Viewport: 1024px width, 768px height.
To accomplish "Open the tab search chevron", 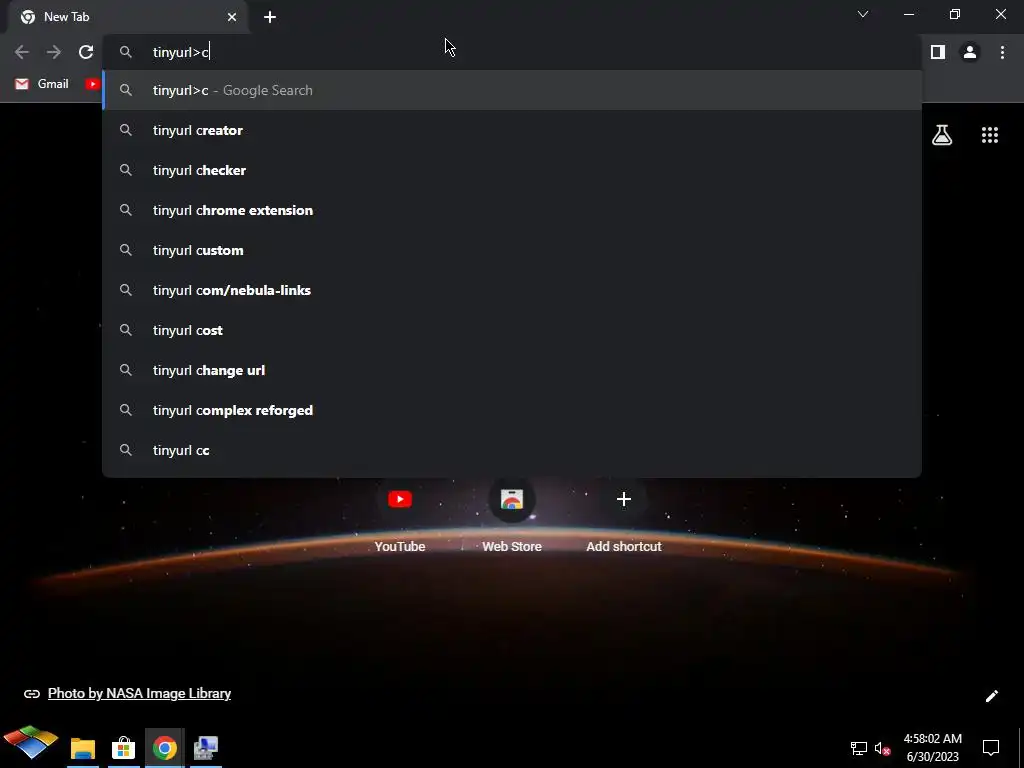I will pos(863,14).
